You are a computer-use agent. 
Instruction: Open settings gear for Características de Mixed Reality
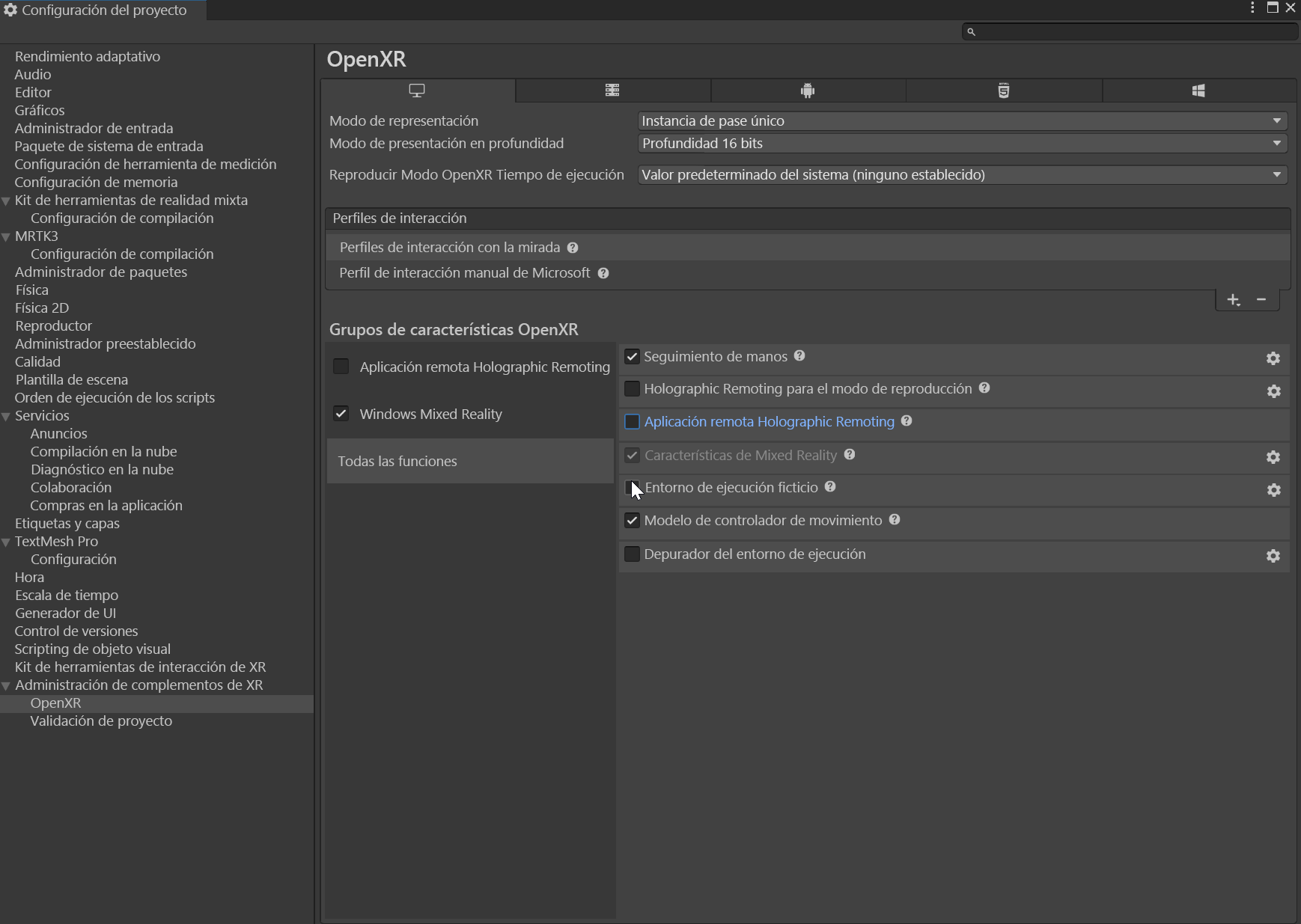[1273, 457]
